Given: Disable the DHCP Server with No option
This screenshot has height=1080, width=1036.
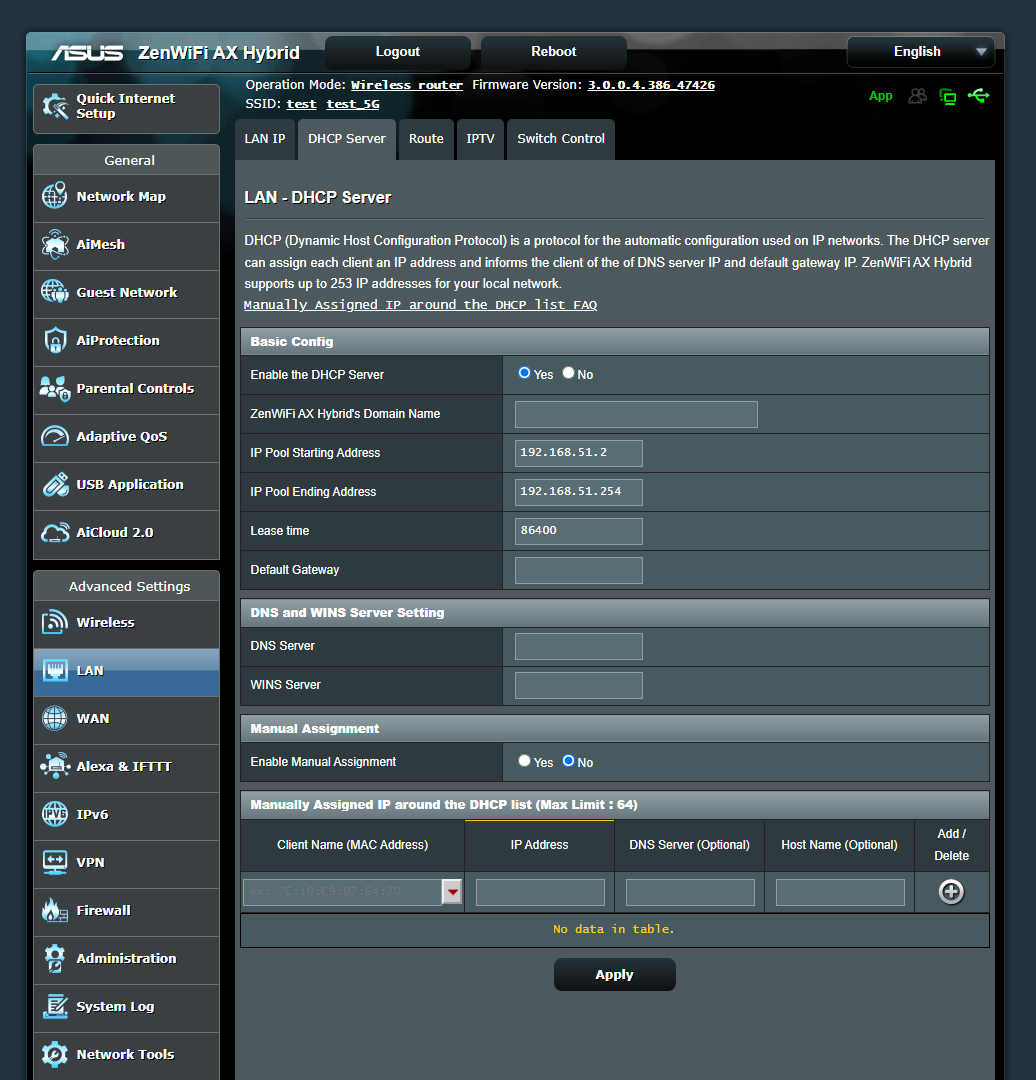Looking at the screenshot, I should pos(567,371).
